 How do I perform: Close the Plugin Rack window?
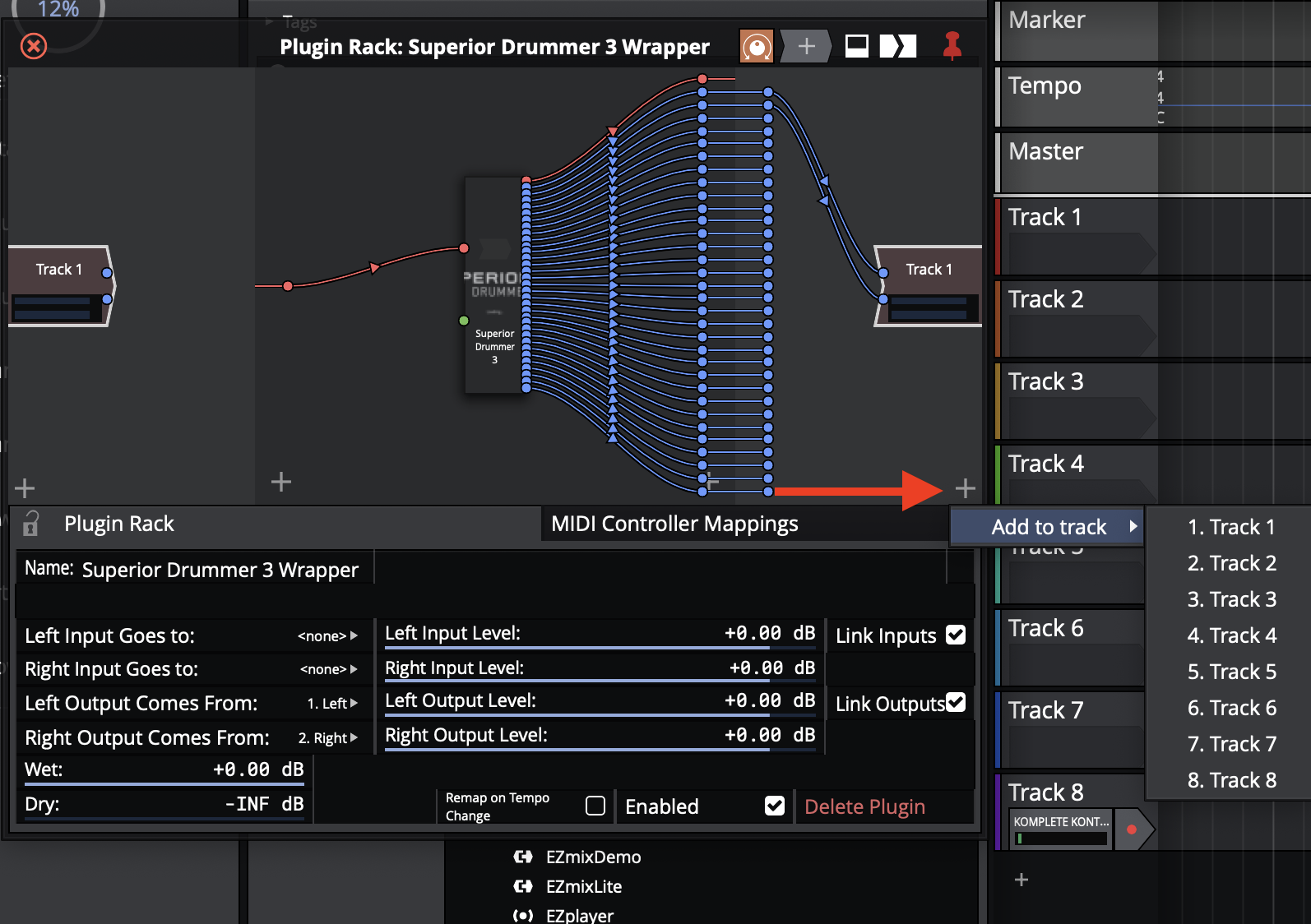(x=34, y=46)
